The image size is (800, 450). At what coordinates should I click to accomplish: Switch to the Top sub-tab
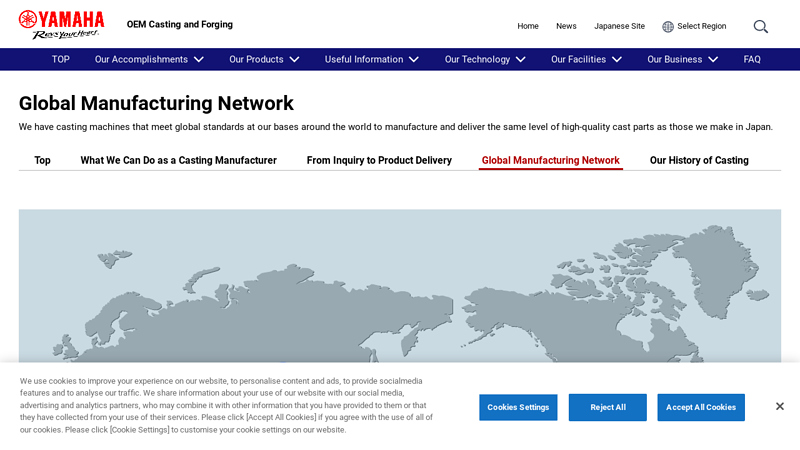[x=42, y=160]
